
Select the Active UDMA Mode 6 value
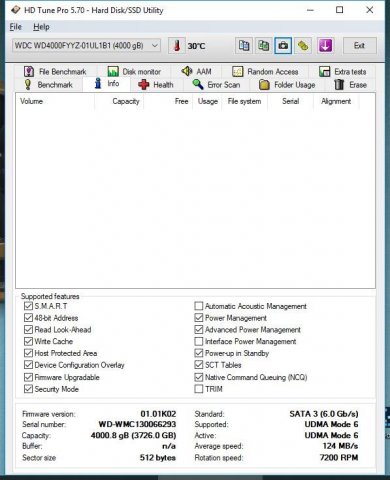point(331,435)
